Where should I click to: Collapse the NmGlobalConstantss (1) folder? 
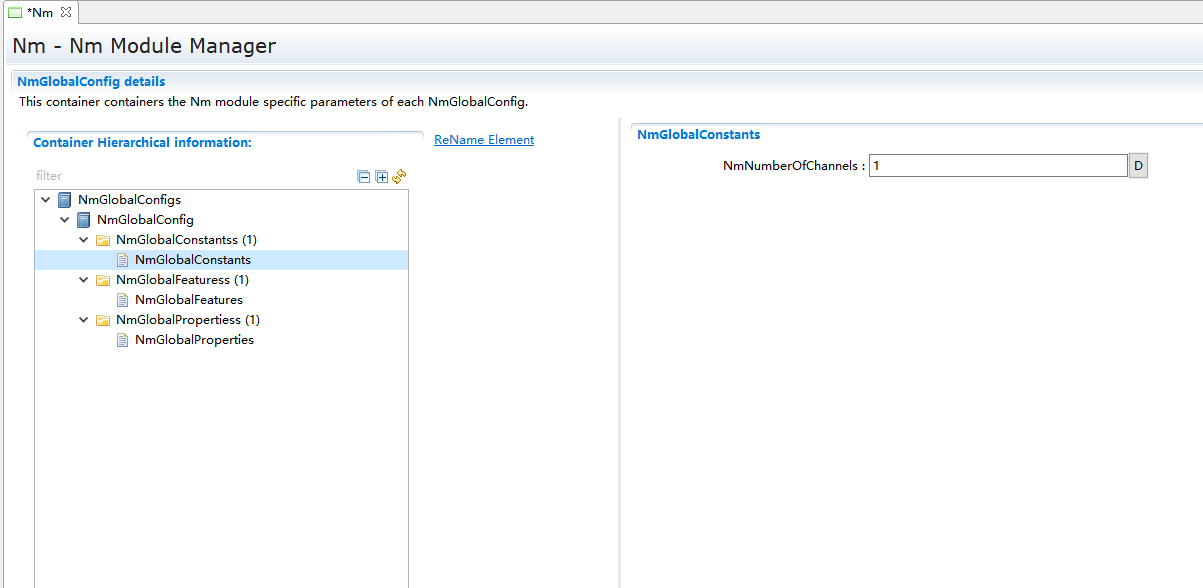[x=84, y=240]
